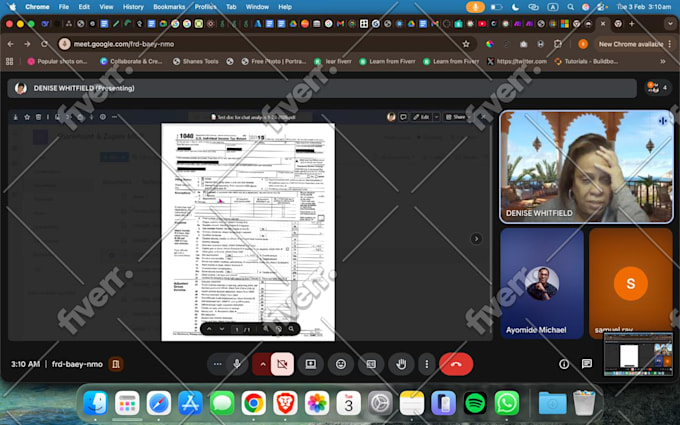
Task: Open meeting details info icon
Action: 564,364
